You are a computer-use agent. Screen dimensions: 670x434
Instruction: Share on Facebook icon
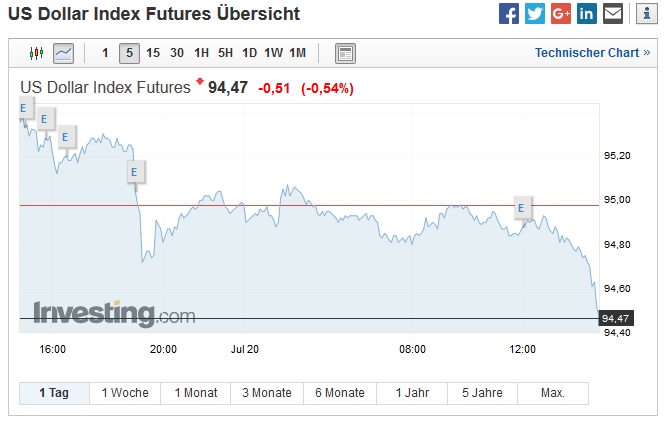tap(509, 14)
